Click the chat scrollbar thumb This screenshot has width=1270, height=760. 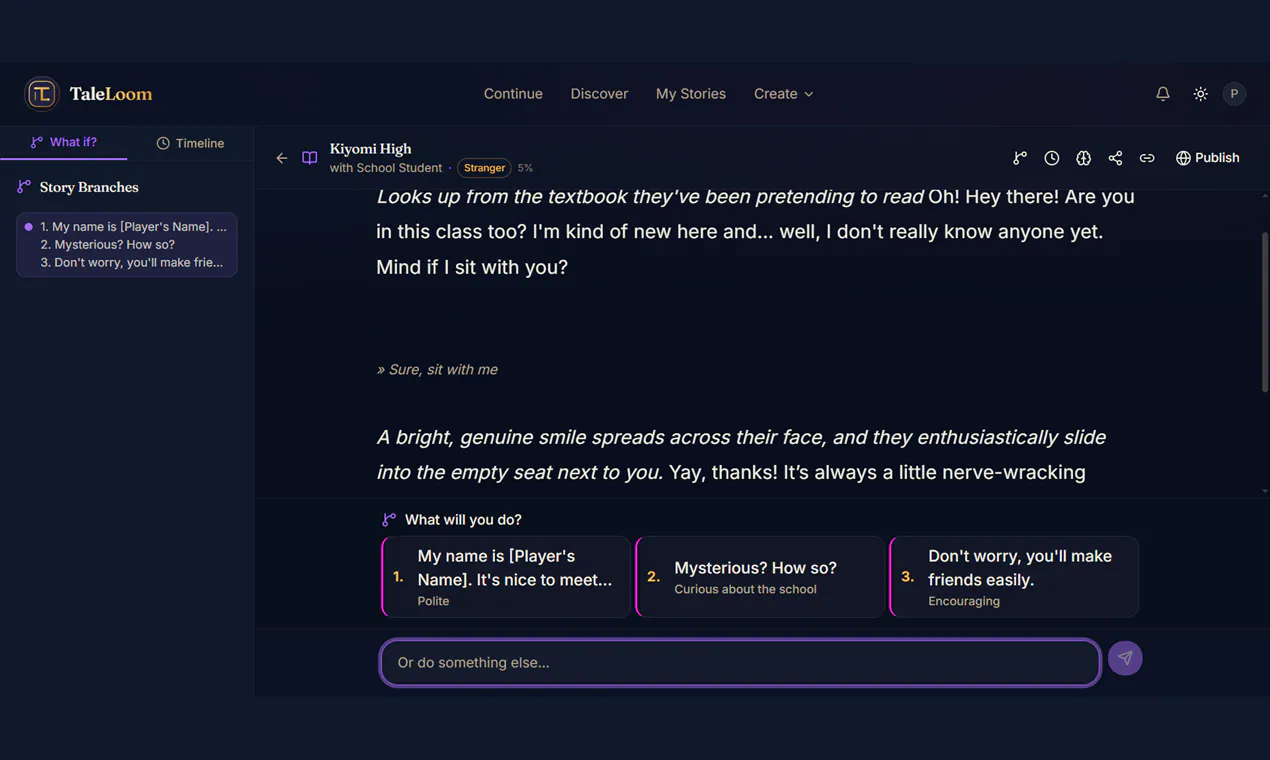coord(1265,312)
